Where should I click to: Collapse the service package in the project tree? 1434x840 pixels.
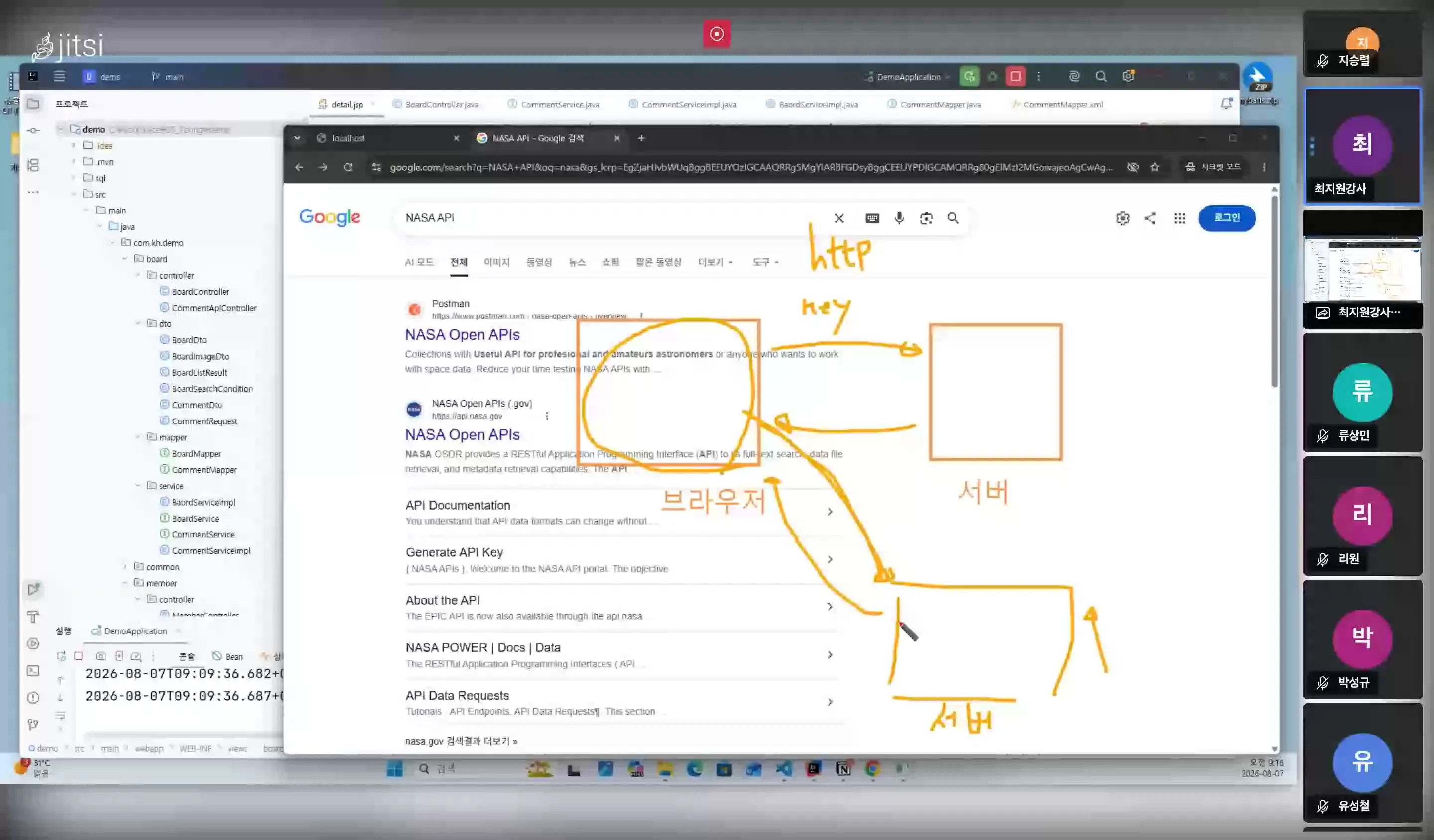pos(138,486)
